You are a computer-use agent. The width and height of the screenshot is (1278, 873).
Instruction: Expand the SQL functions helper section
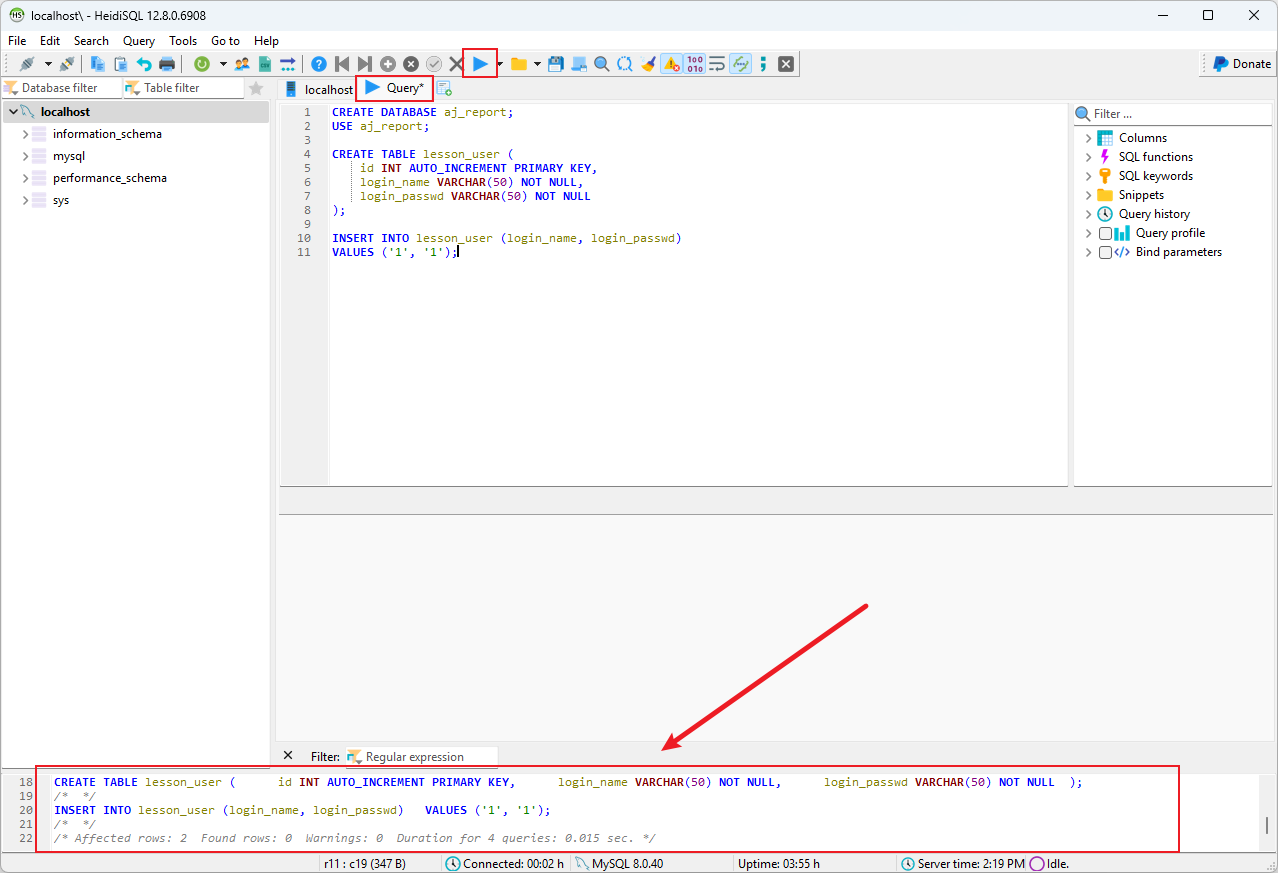(1089, 157)
